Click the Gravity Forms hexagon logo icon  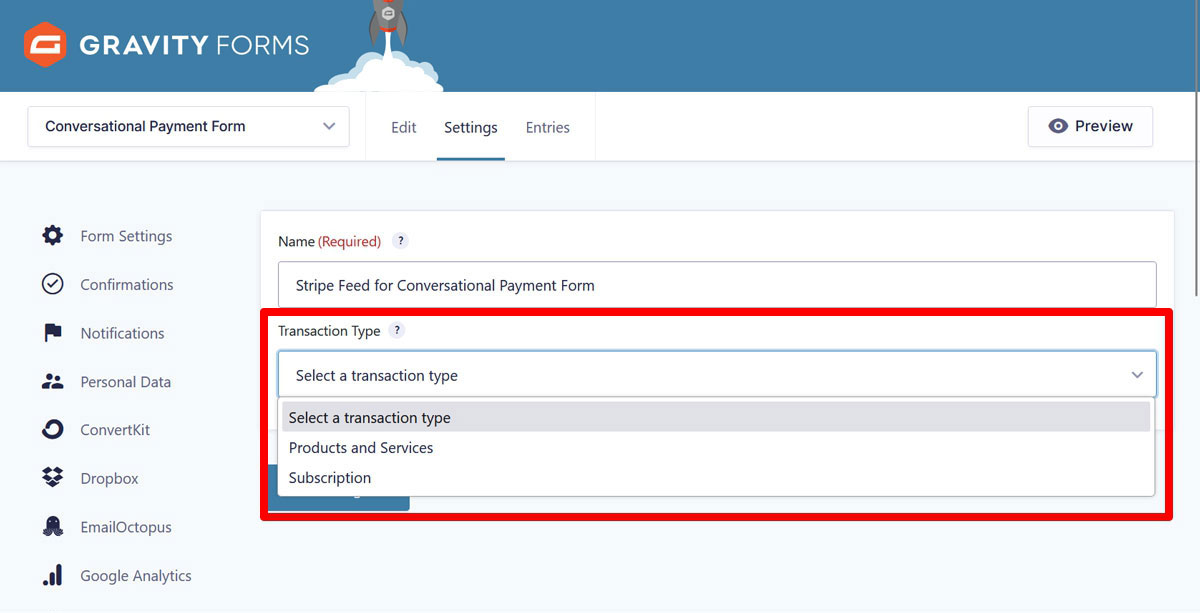45,45
